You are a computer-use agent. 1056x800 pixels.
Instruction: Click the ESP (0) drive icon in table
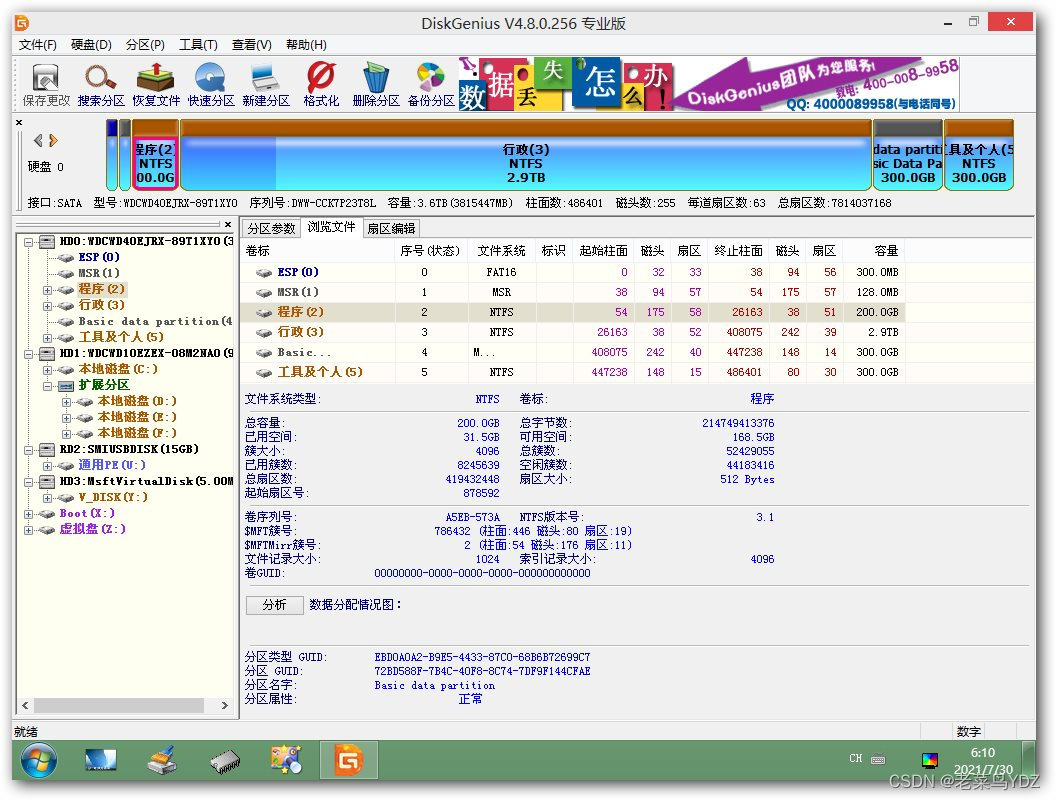(x=263, y=273)
